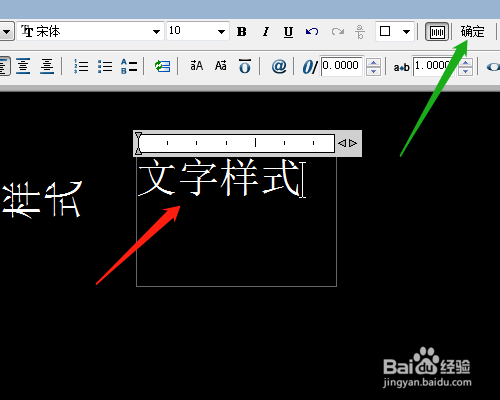This screenshot has height=400, width=500.
Task: Click inside the 文字样式 text
Action: [219, 177]
